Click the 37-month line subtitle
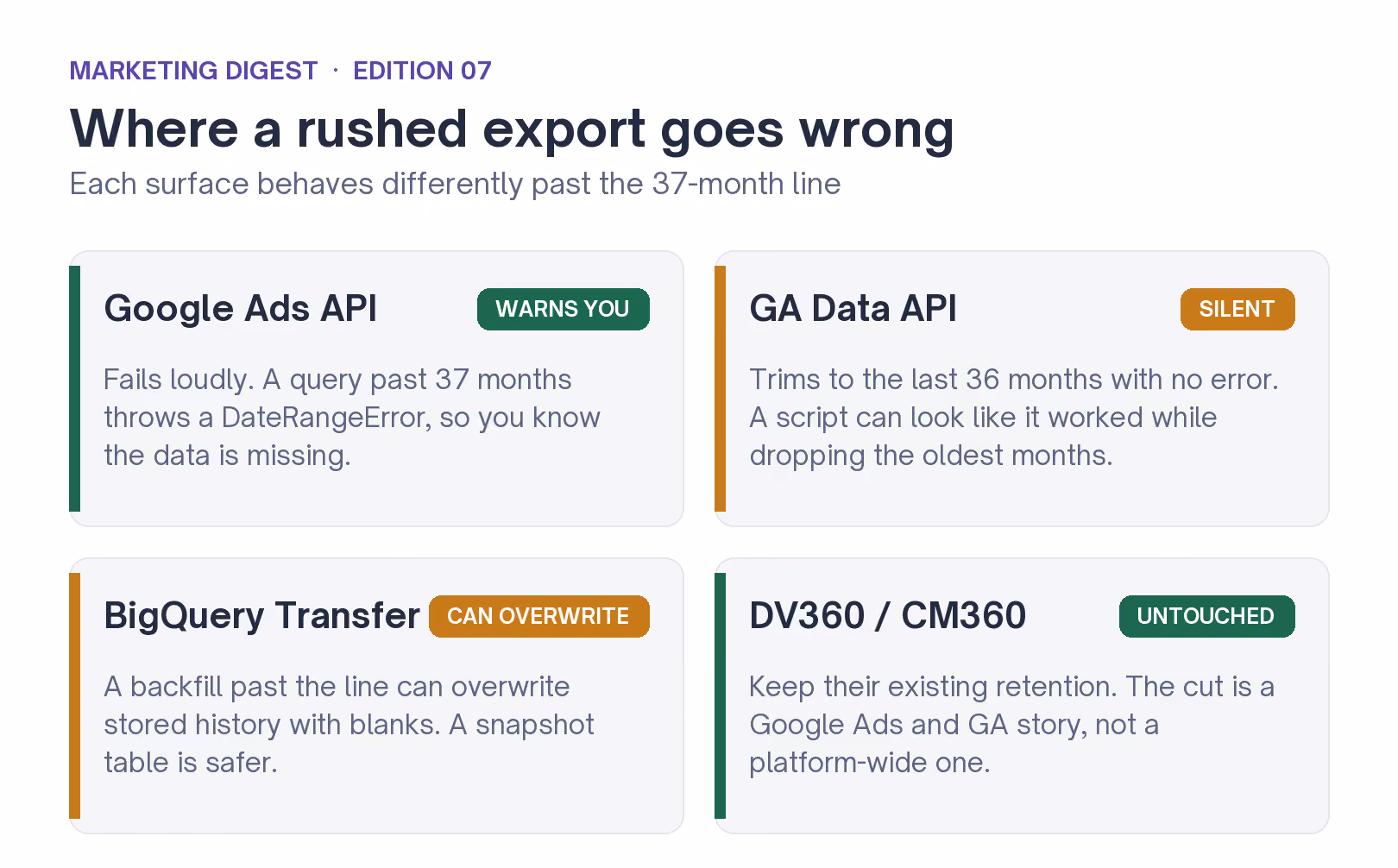This screenshot has width=1398, height=868. 456,184
